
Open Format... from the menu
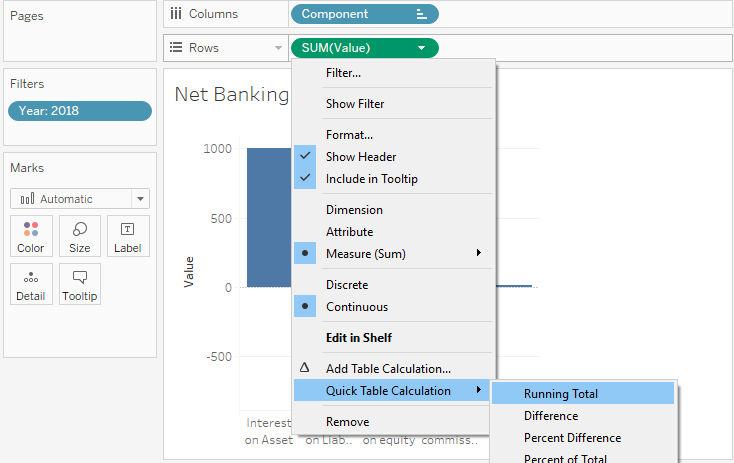point(350,135)
